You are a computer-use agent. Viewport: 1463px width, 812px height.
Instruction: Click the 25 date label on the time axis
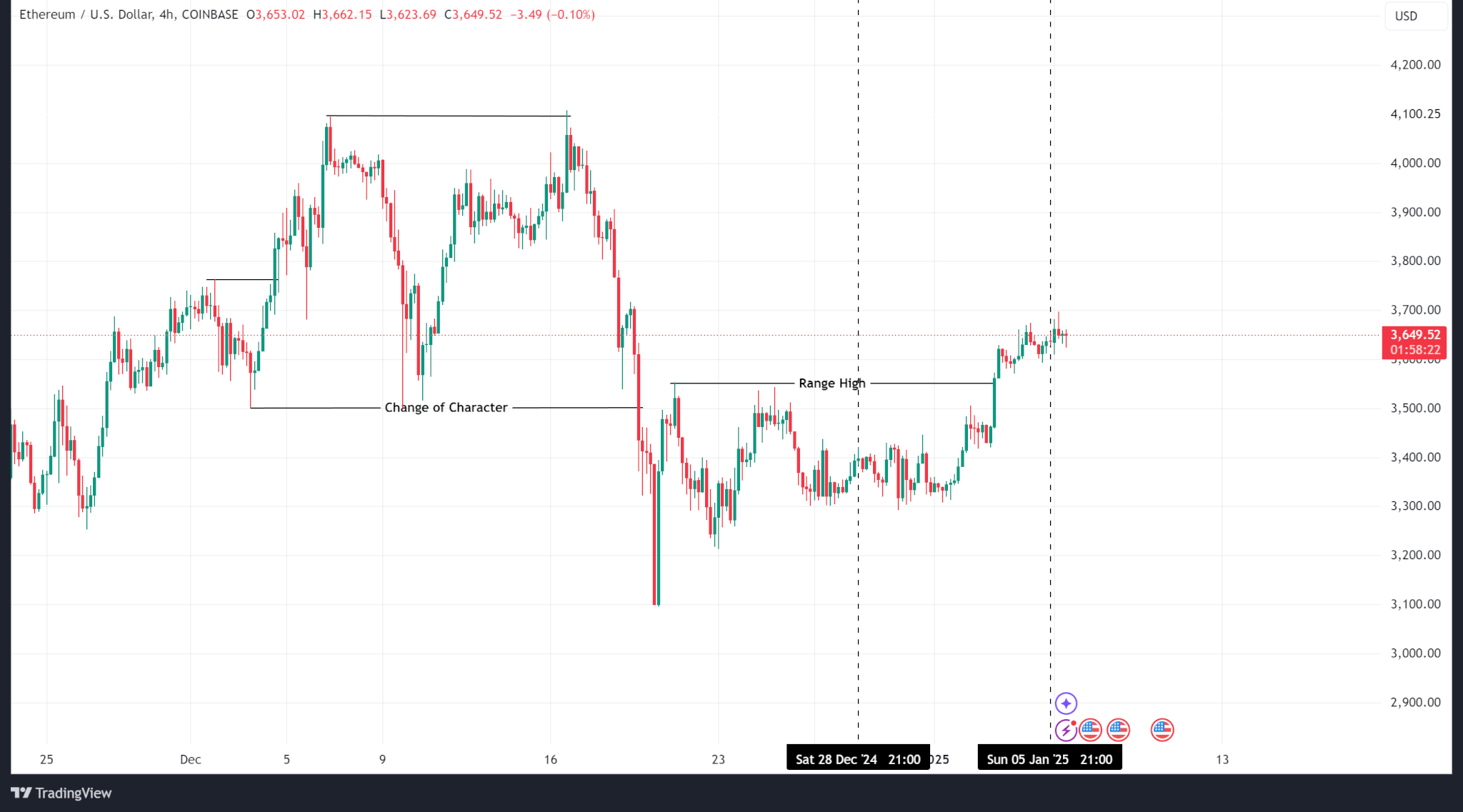point(46,759)
